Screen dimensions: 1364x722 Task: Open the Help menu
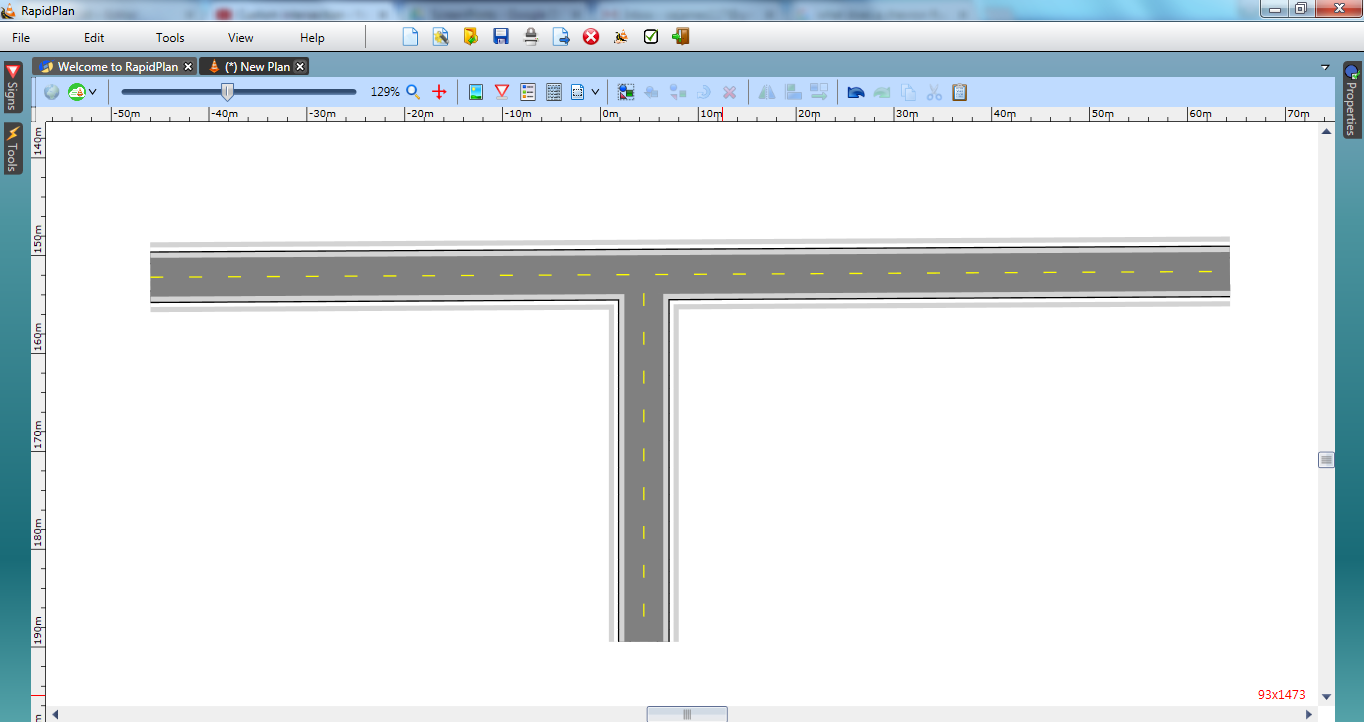pyautogui.click(x=312, y=38)
